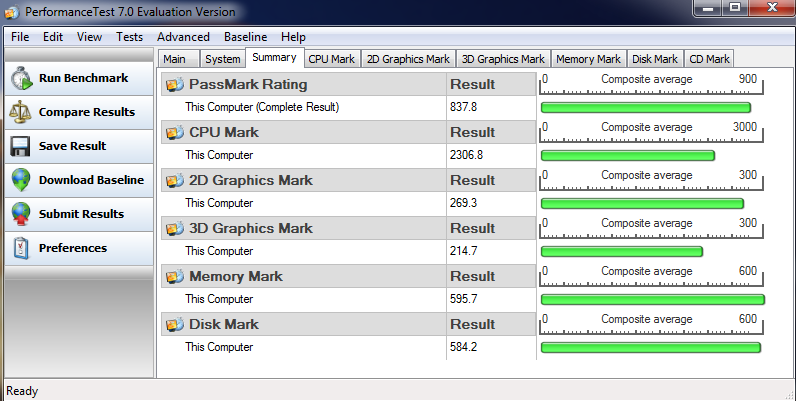
Task: Click the 837.8 PassMark result value
Action: coord(463,107)
